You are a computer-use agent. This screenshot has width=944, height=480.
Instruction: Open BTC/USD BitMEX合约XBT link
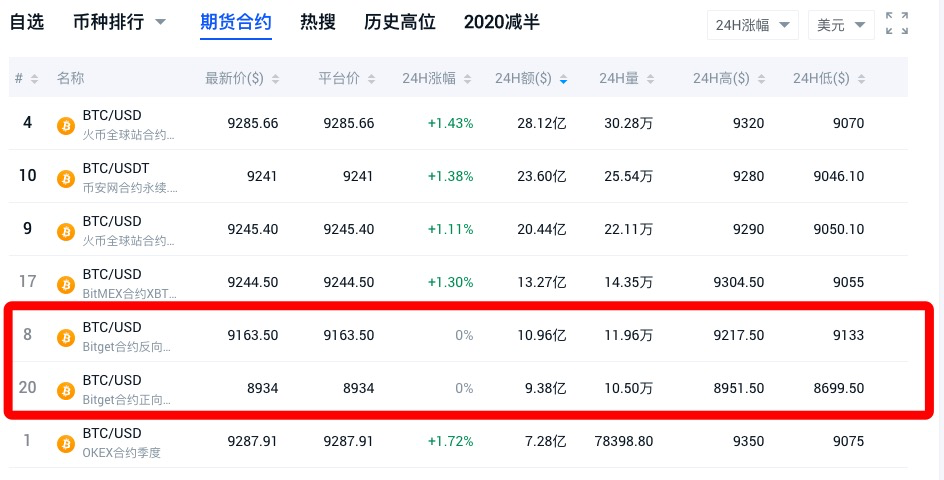pos(130,284)
